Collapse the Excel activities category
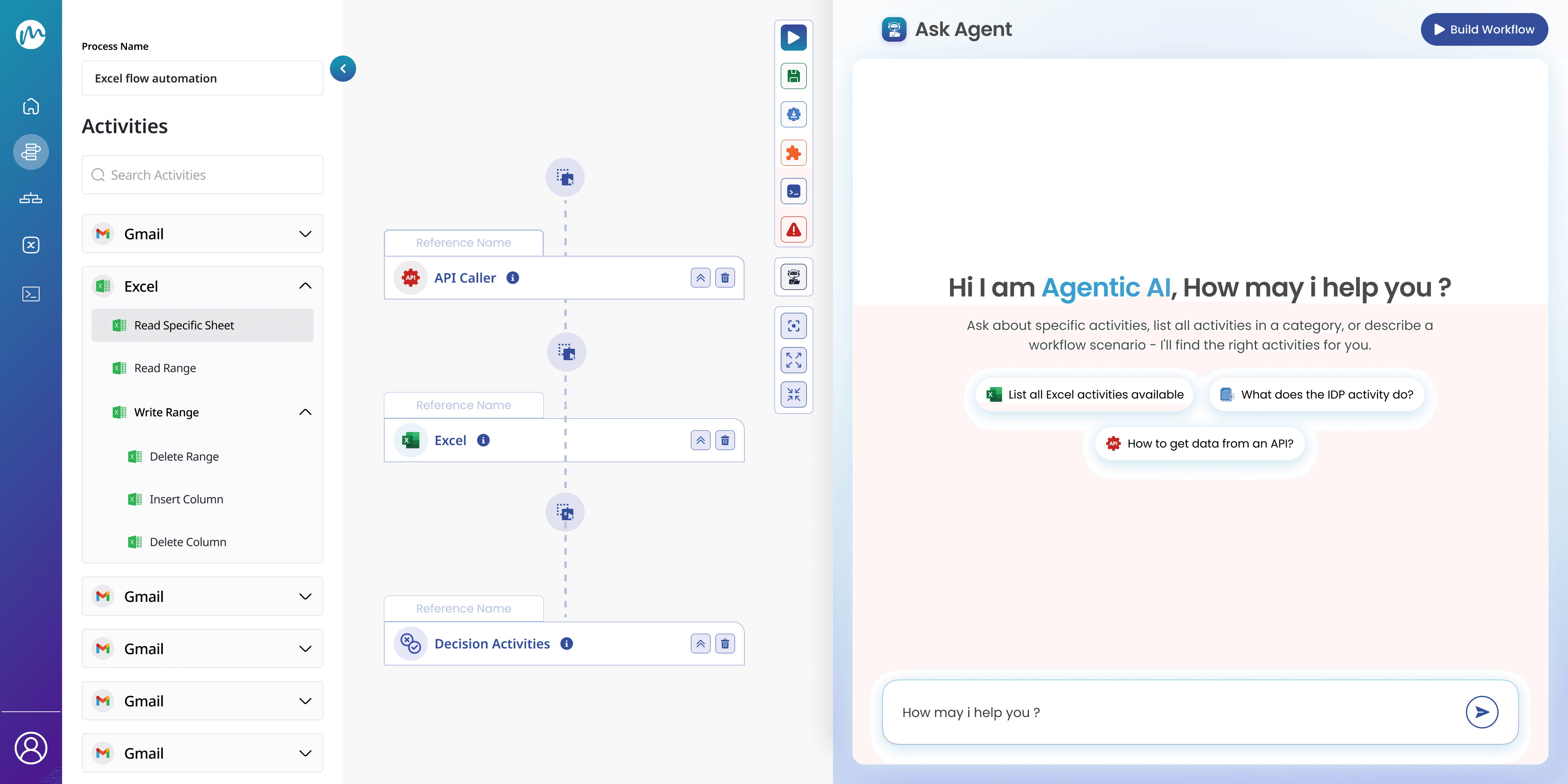1568x784 pixels. [x=305, y=286]
